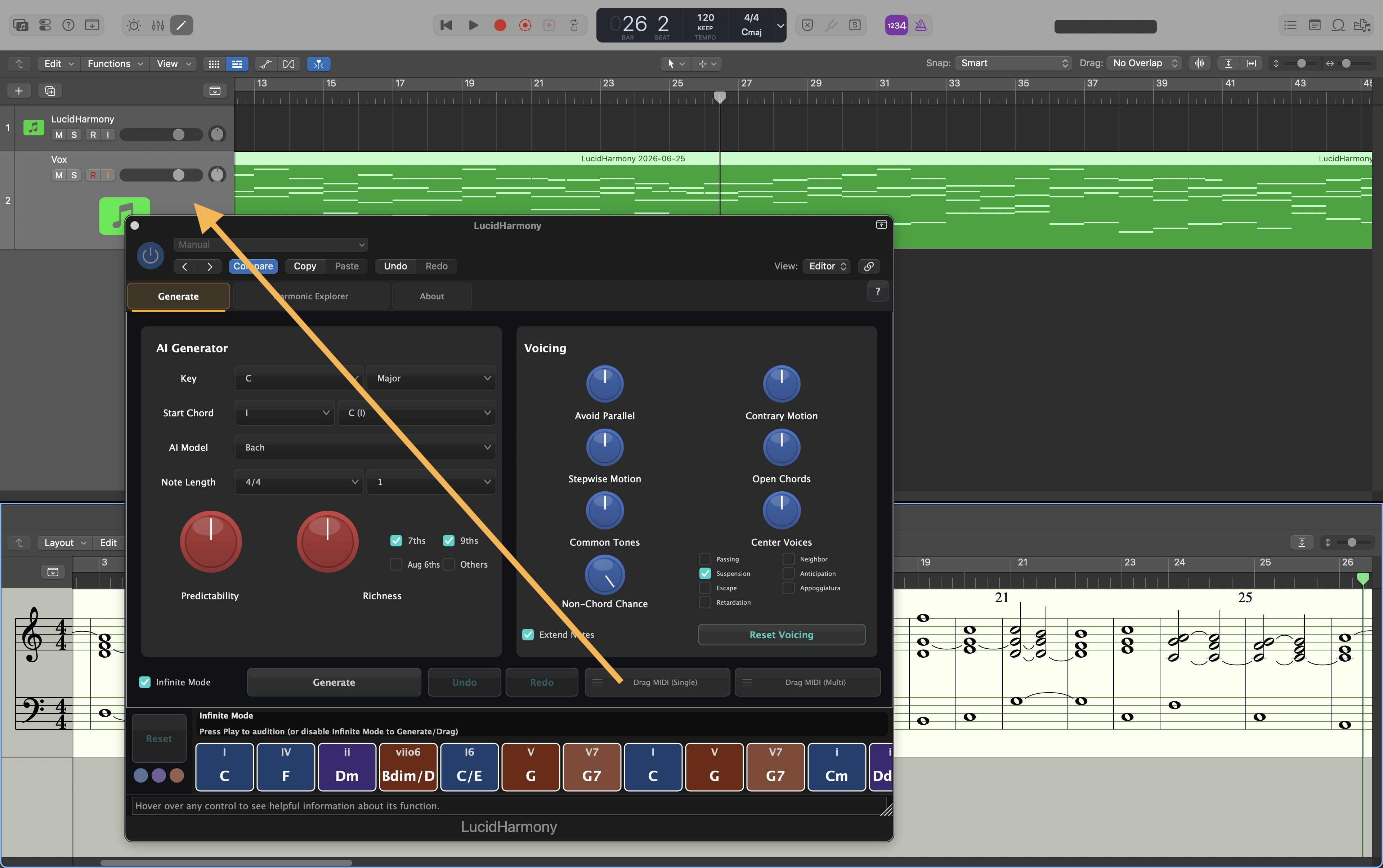Click the red Record button
The width and height of the screenshot is (1383, 868).
pyautogui.click(x=500, y=25)
